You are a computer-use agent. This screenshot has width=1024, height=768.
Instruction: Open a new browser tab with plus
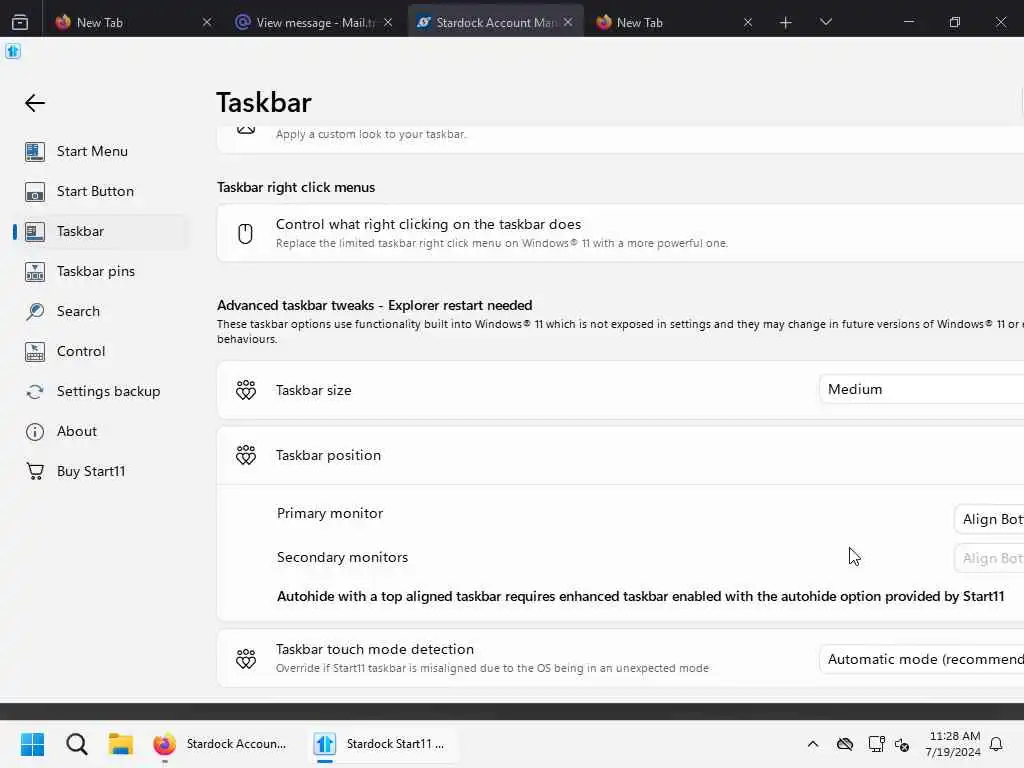[786, 23]
